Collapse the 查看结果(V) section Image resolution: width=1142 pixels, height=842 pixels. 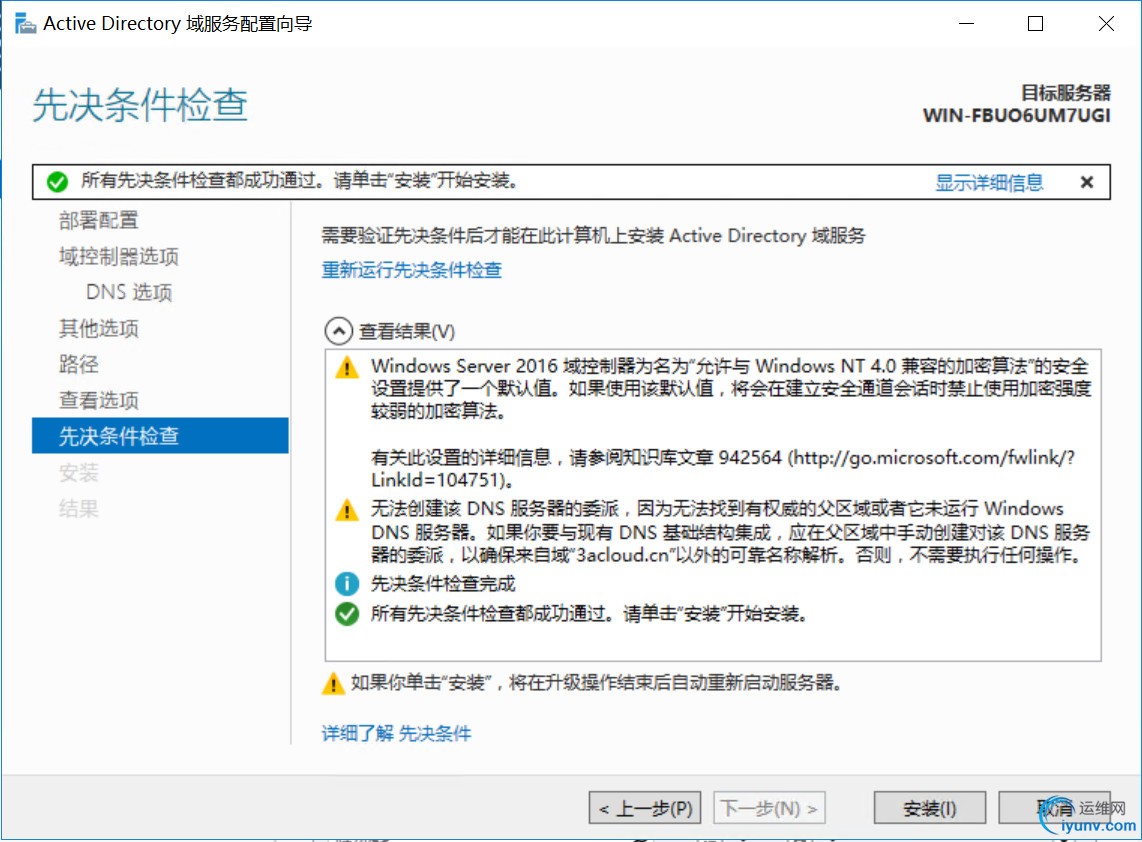point(339,331)
